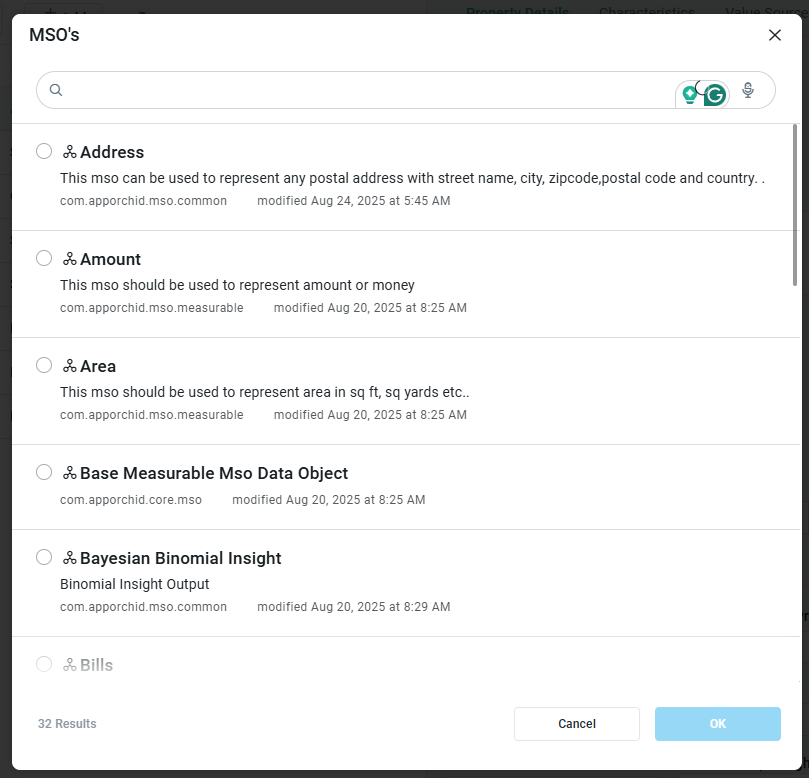Click the Grammarly extension icon
Image resolution: width=809 pixels, height=778 pixels.
pos(715,95)
